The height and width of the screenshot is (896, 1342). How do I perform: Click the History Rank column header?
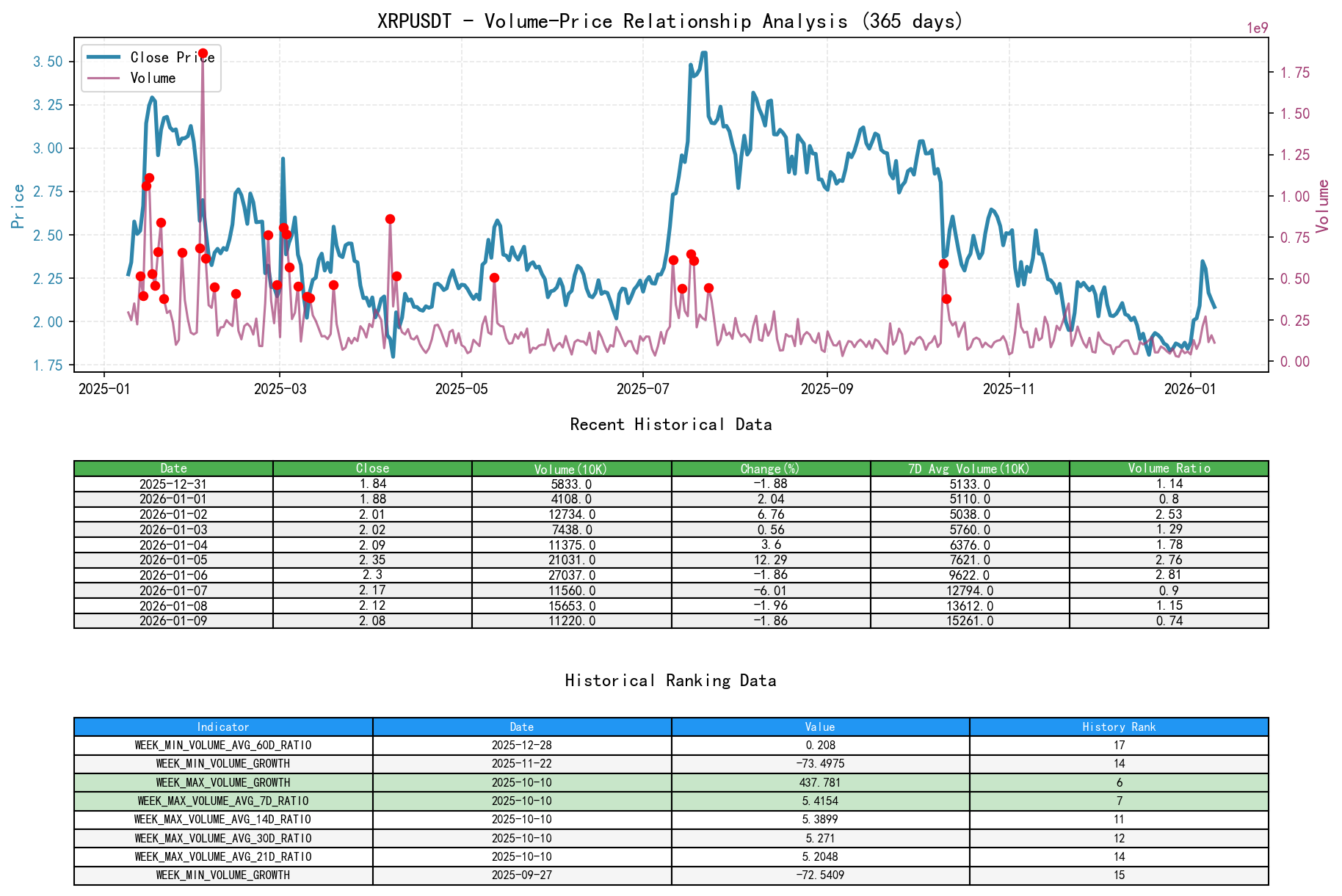[x=1117, y=726]
